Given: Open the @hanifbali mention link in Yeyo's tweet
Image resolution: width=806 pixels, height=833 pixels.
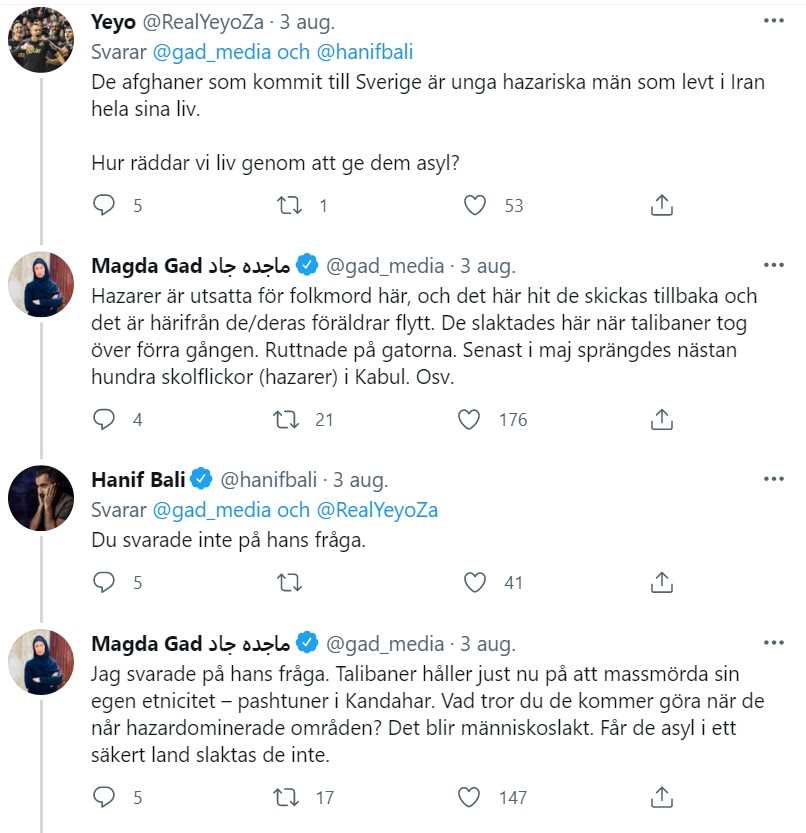Looking at the screenshot, I should click(366, 52).
